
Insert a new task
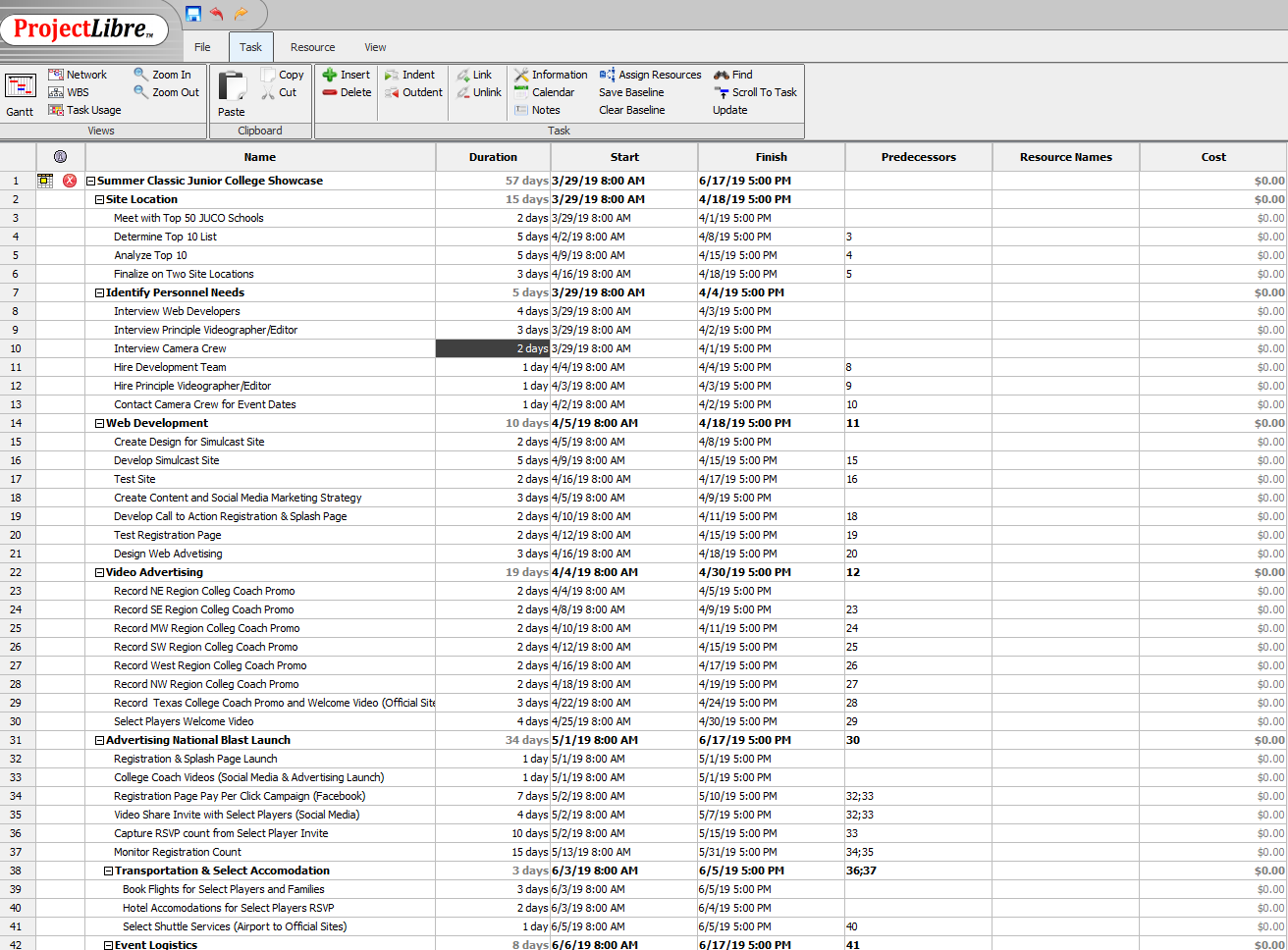347,75
